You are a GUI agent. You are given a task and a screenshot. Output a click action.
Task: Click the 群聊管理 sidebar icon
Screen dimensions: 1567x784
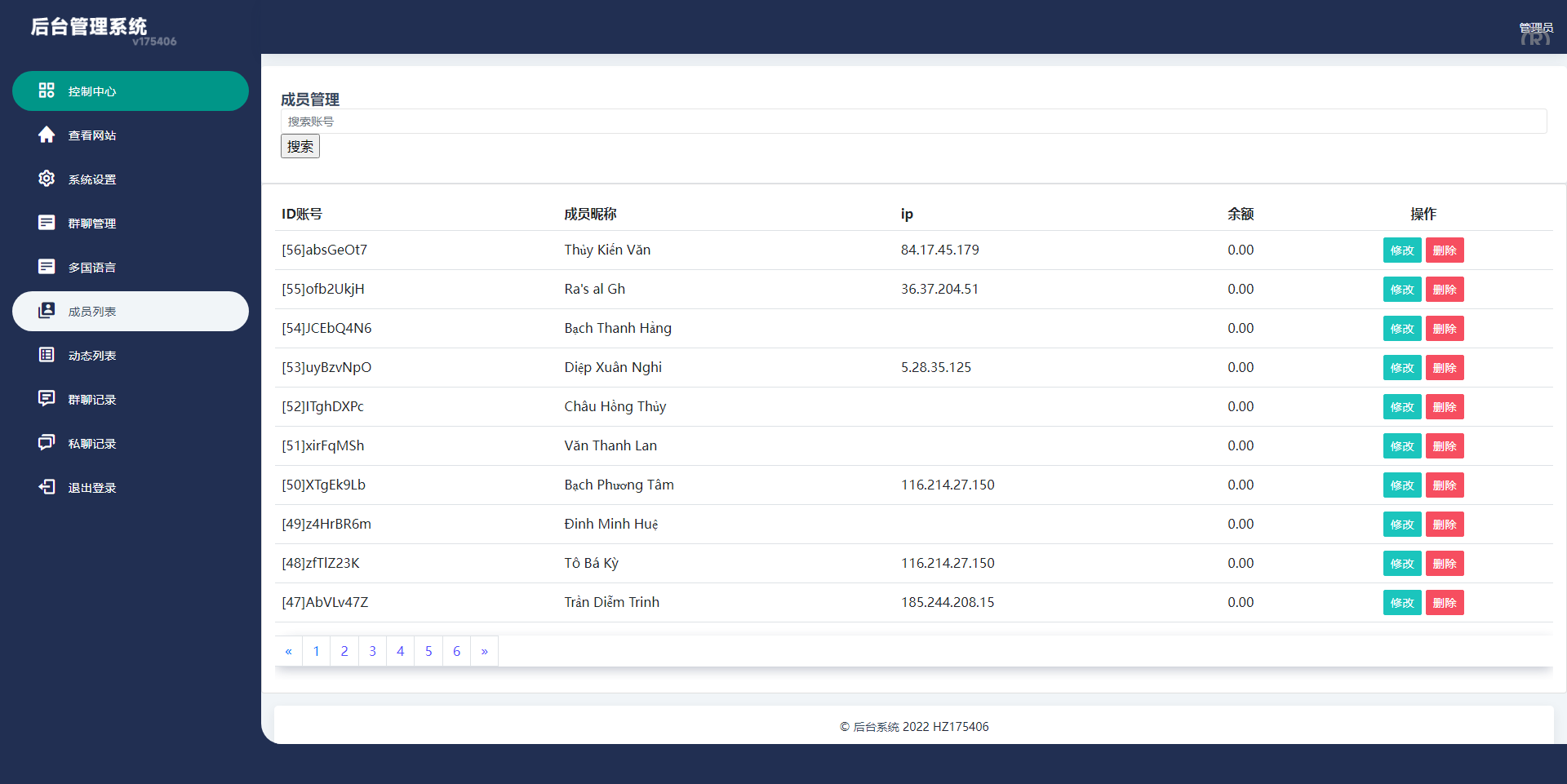(47, 223)
